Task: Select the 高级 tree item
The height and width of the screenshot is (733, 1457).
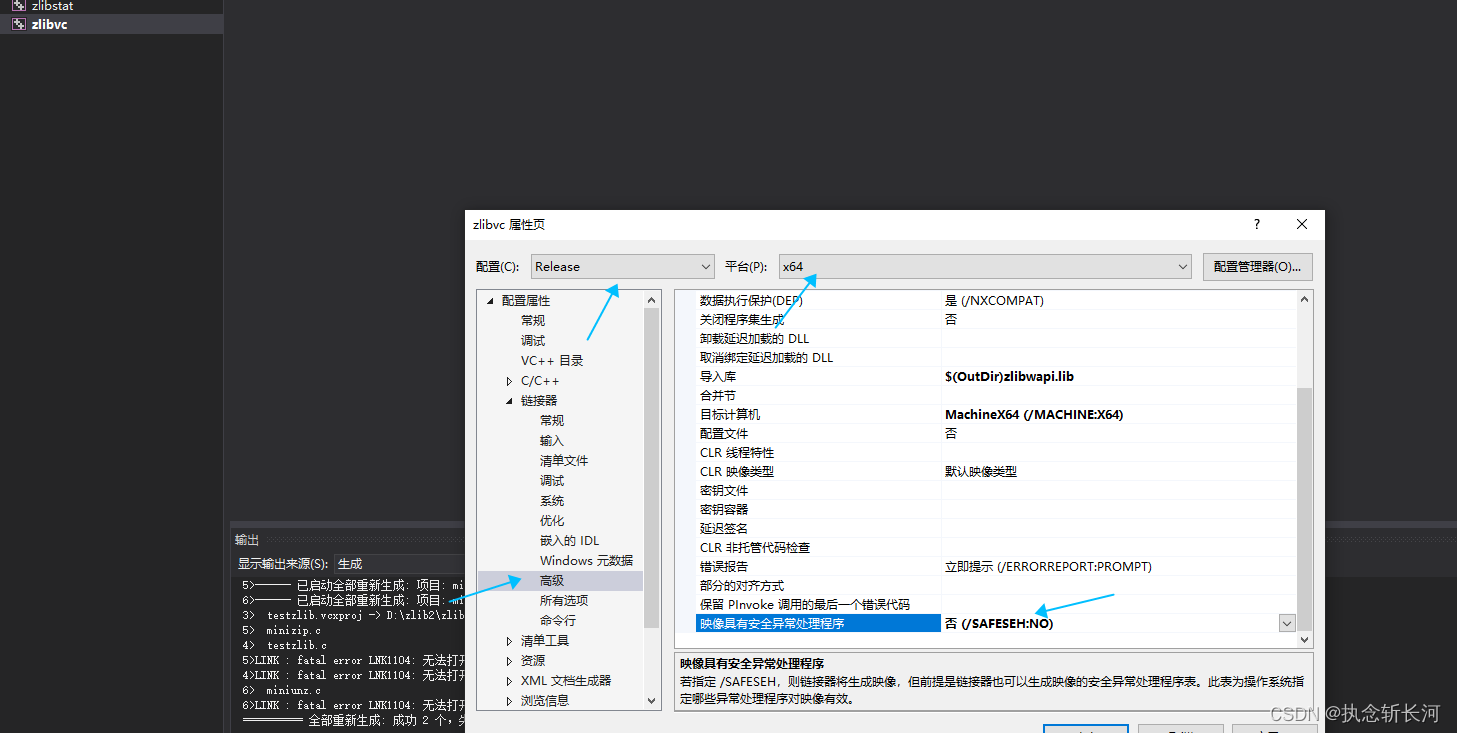Action: pos(552,581)
